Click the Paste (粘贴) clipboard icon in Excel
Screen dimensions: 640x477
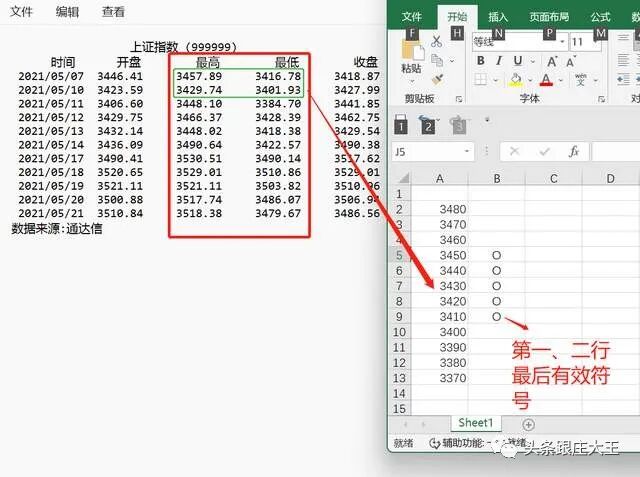click(x=411, y=50)
